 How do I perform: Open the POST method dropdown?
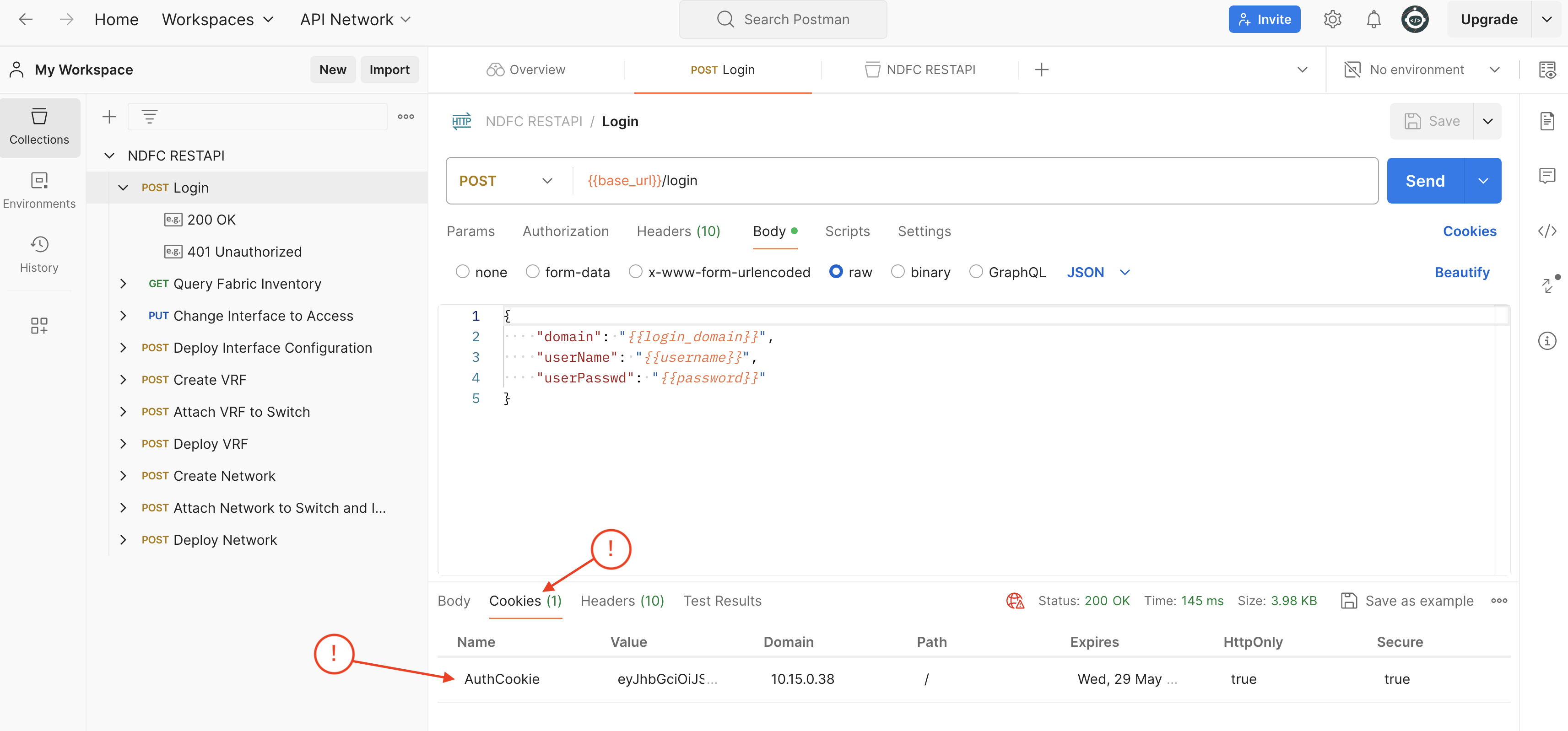tap(506, 181)
